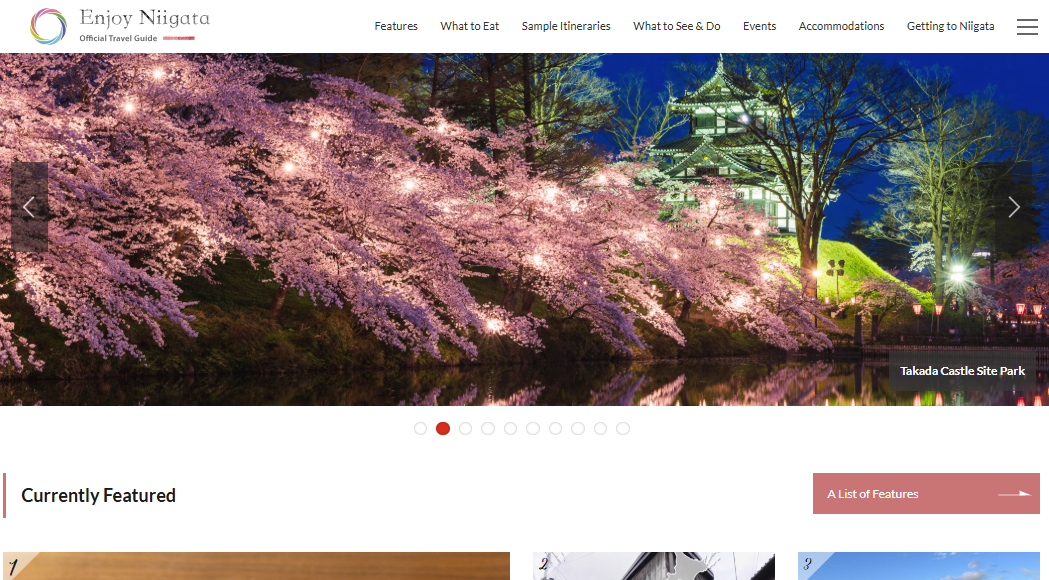Open Getting to Niigata page

click(x=950, y=26)
